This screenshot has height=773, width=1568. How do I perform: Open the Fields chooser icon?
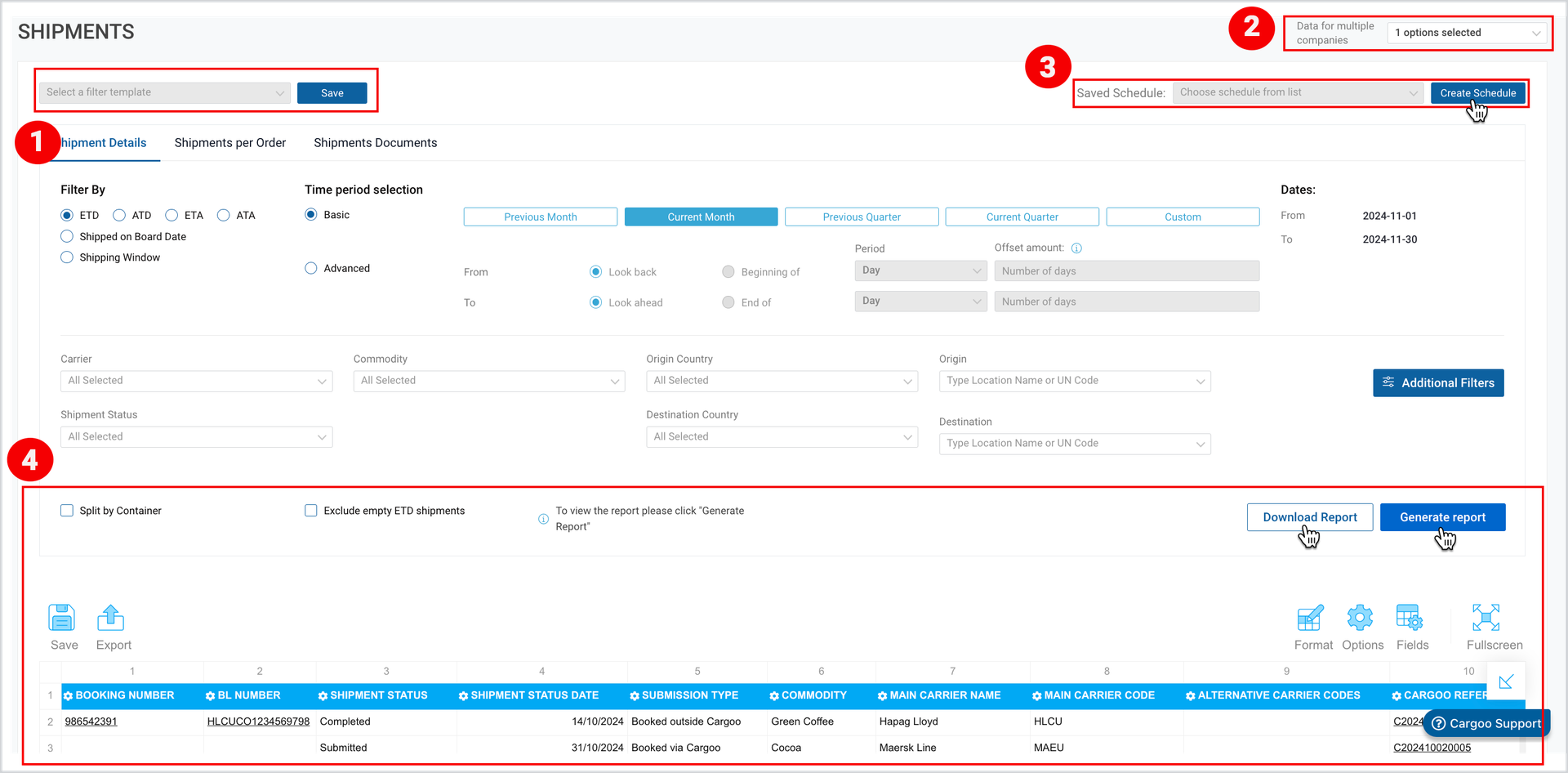(1410, 618)
